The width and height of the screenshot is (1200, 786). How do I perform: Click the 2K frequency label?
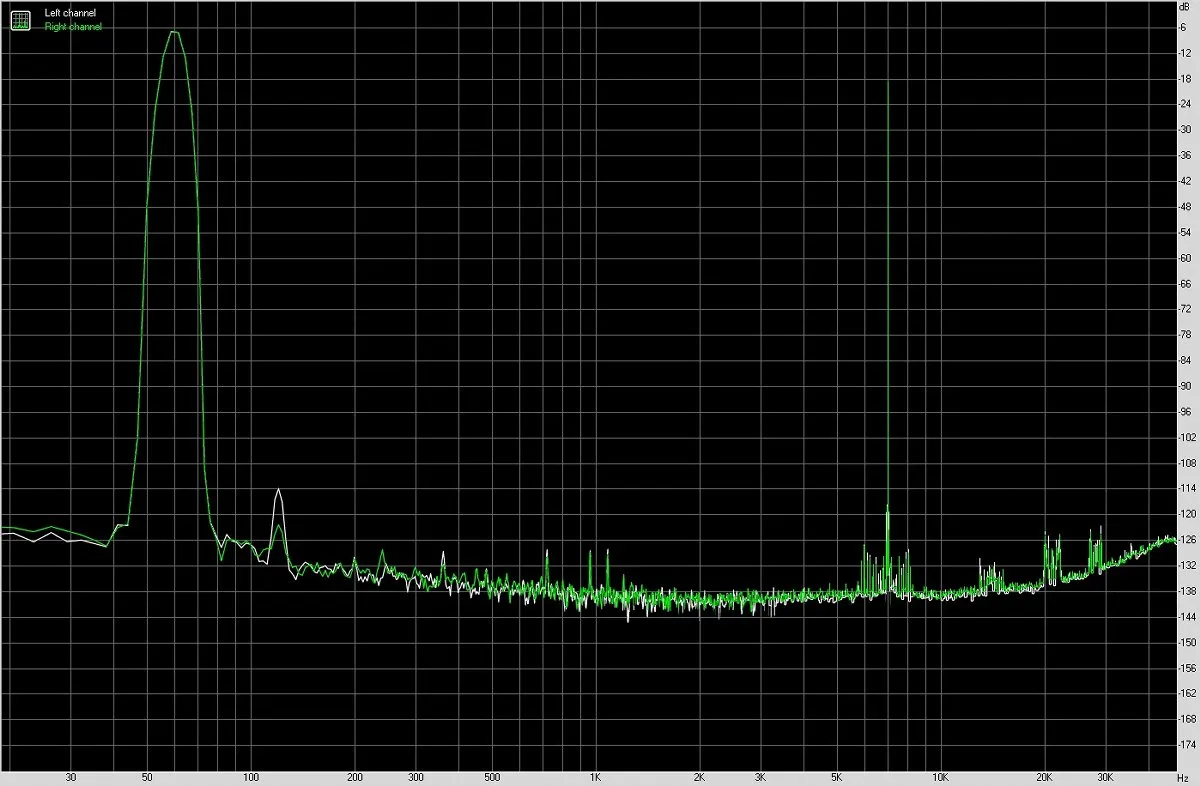coord(699,777)
